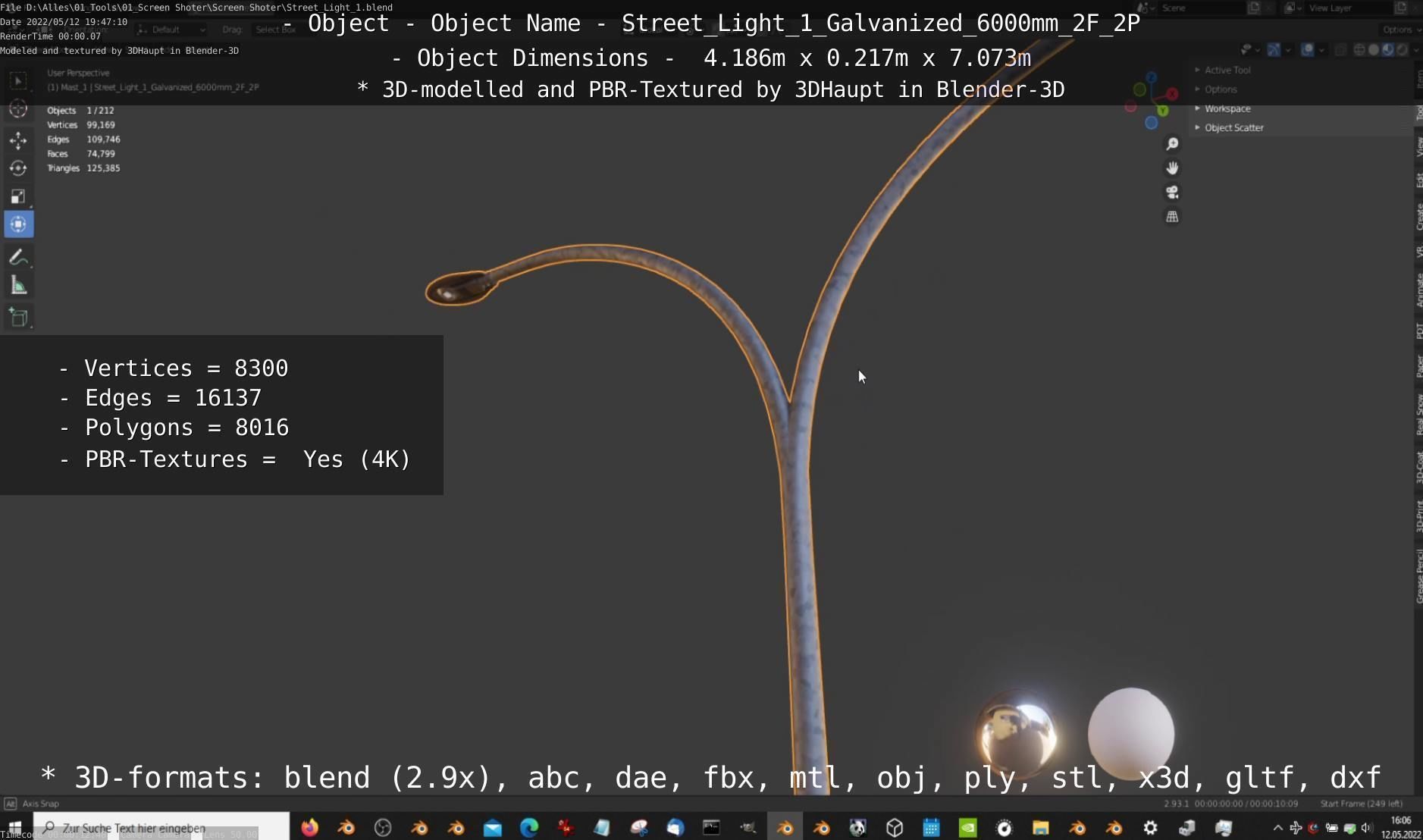Open Microsoft Edge from the taskbar

(529, 828)
